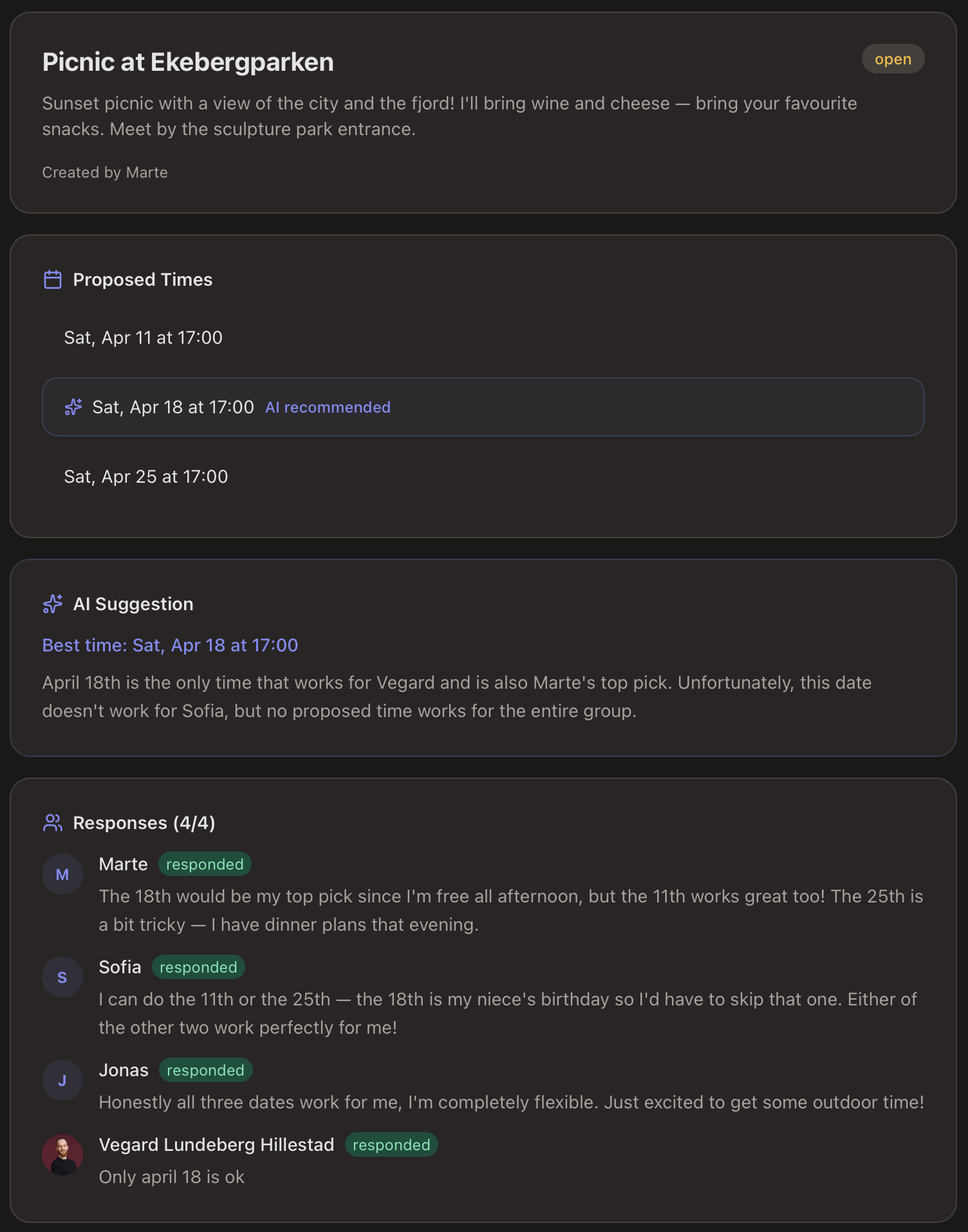
Task: Click Sofia's responded badge
Action: pos(198,967)
